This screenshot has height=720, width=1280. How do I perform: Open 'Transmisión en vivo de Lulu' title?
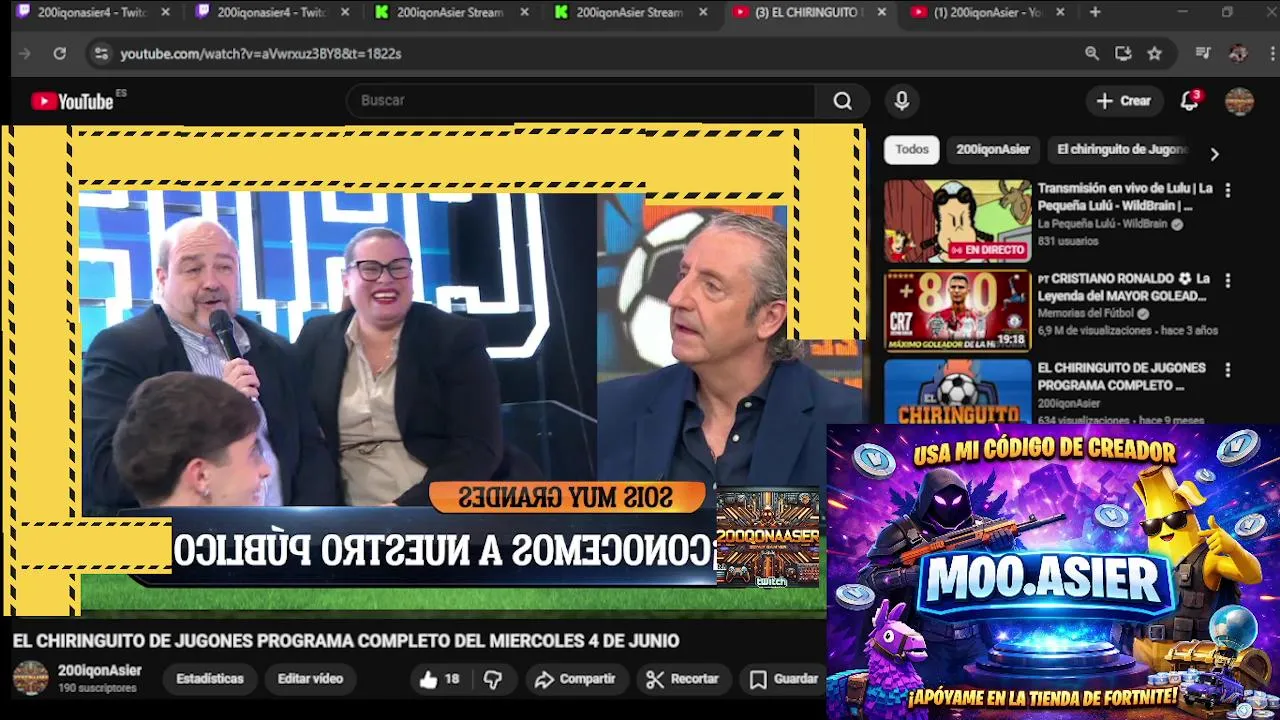click(x=1125, y=197)
